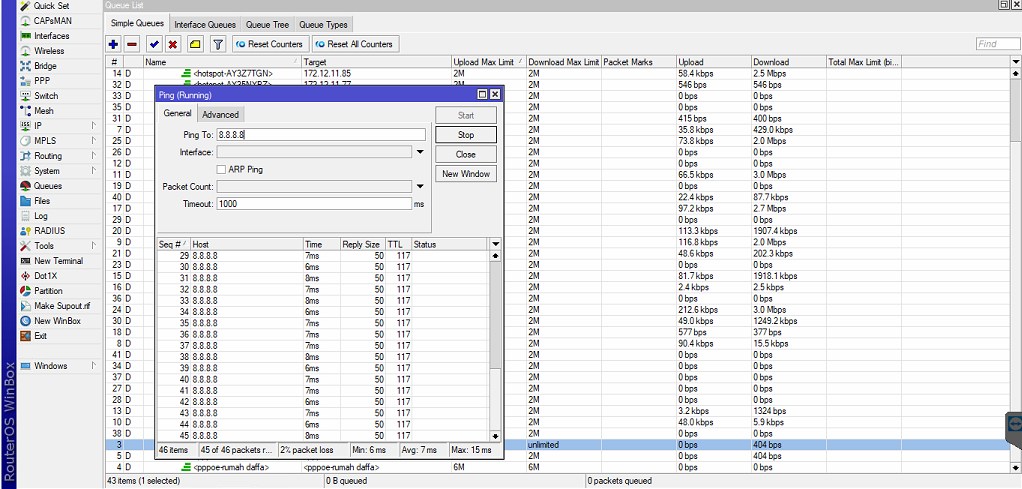Open the ping results column dropdown

click(495, 244)
